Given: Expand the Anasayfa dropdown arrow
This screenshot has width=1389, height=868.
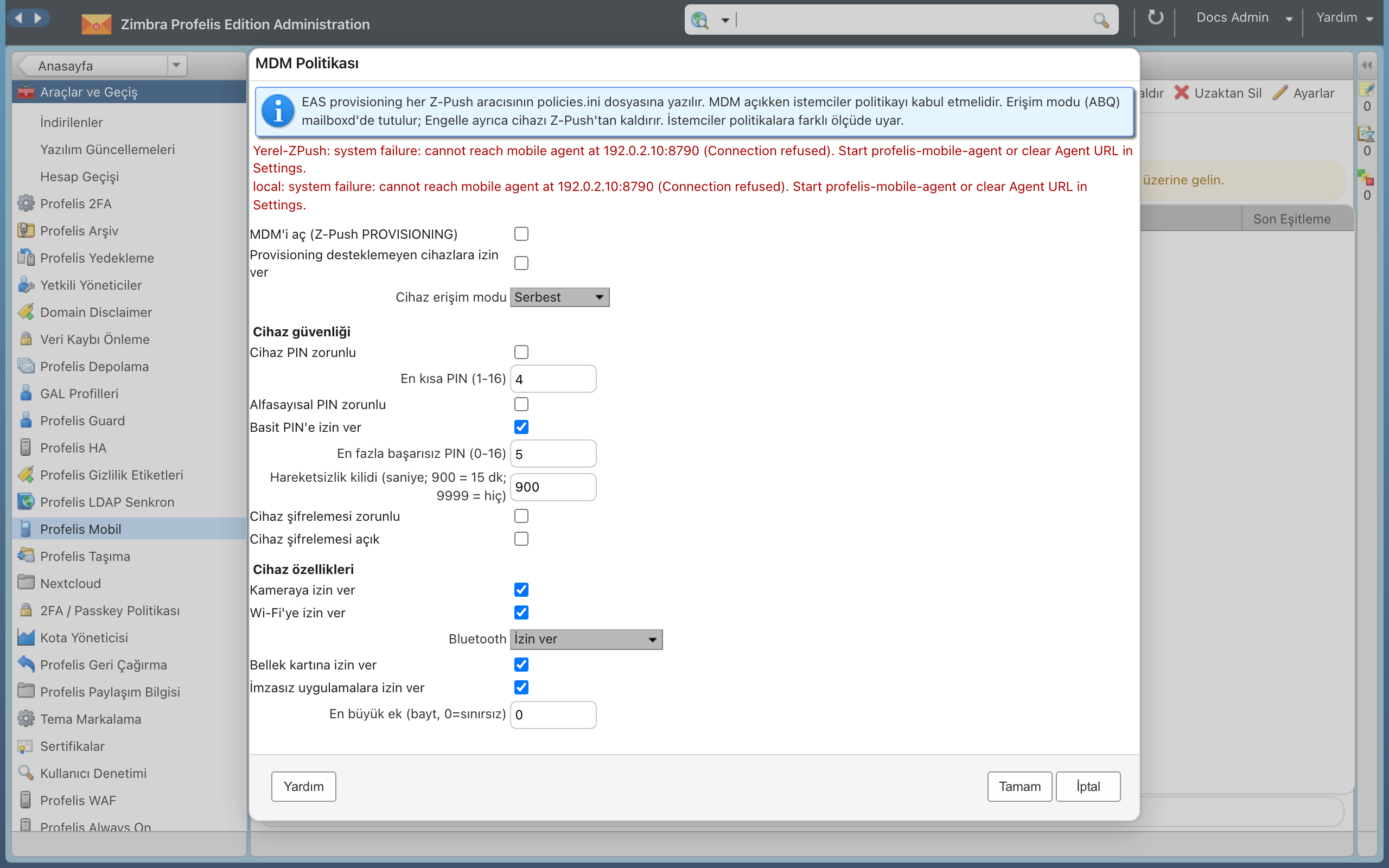Looking at the screenshot, I should [176, 65].
